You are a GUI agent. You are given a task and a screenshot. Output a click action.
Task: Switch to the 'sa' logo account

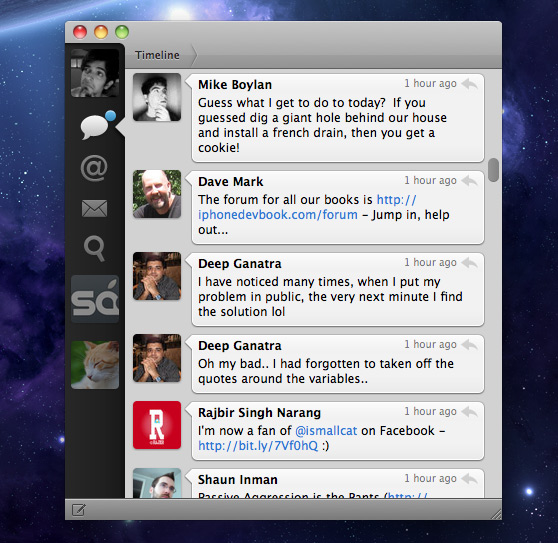coord(95,299)
